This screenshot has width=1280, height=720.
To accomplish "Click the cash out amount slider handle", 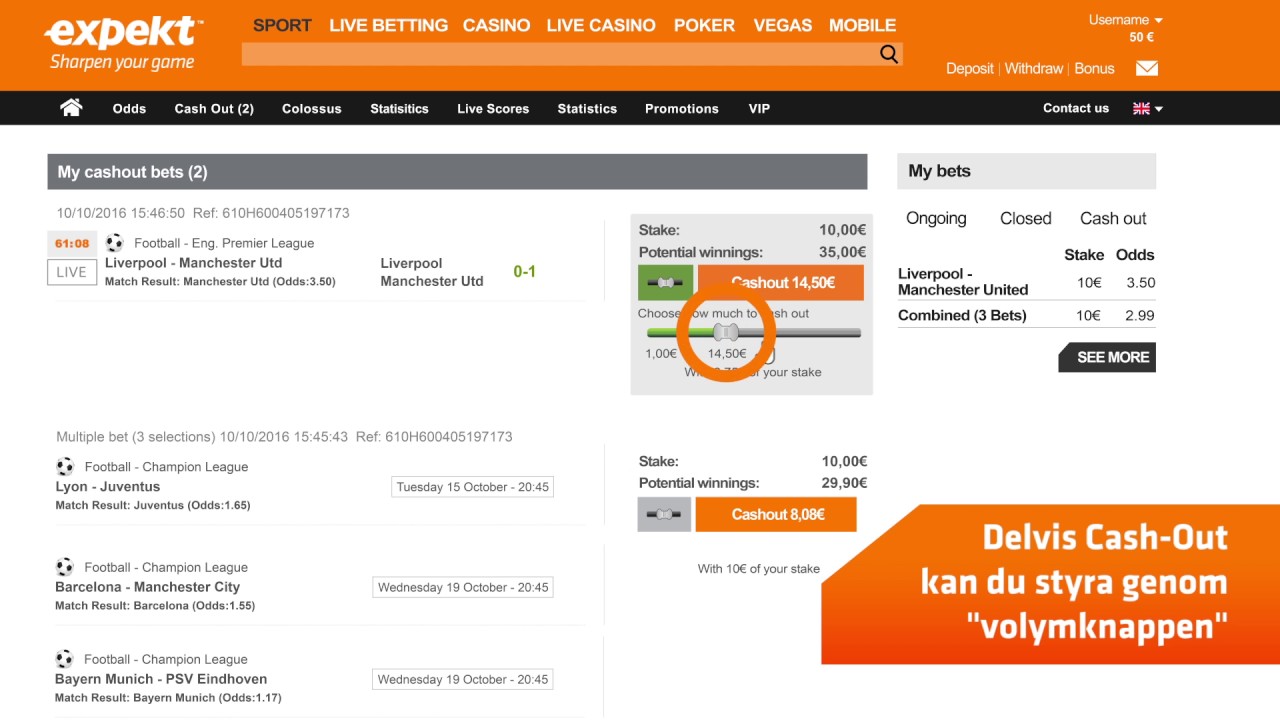I will point(727,333).
